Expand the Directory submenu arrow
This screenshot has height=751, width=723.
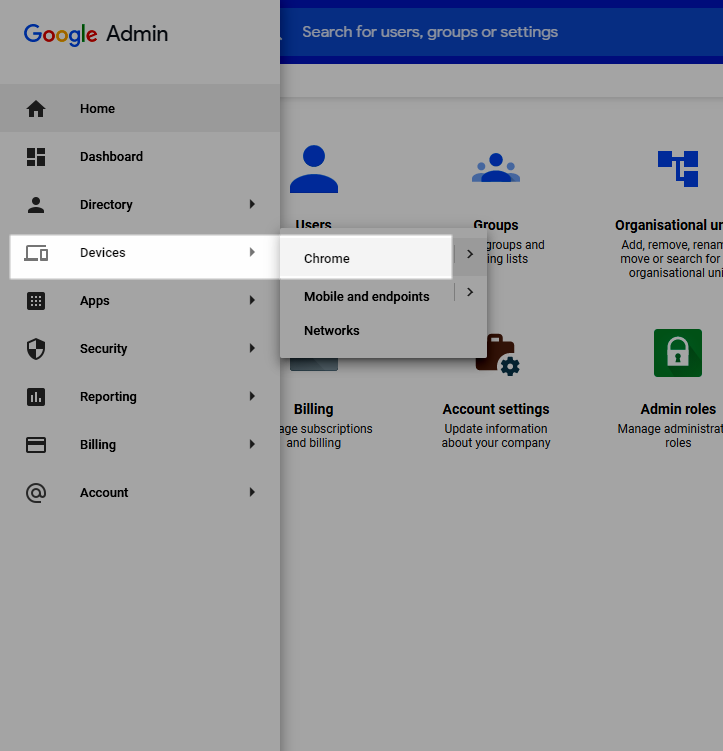[x=252, y=205]
